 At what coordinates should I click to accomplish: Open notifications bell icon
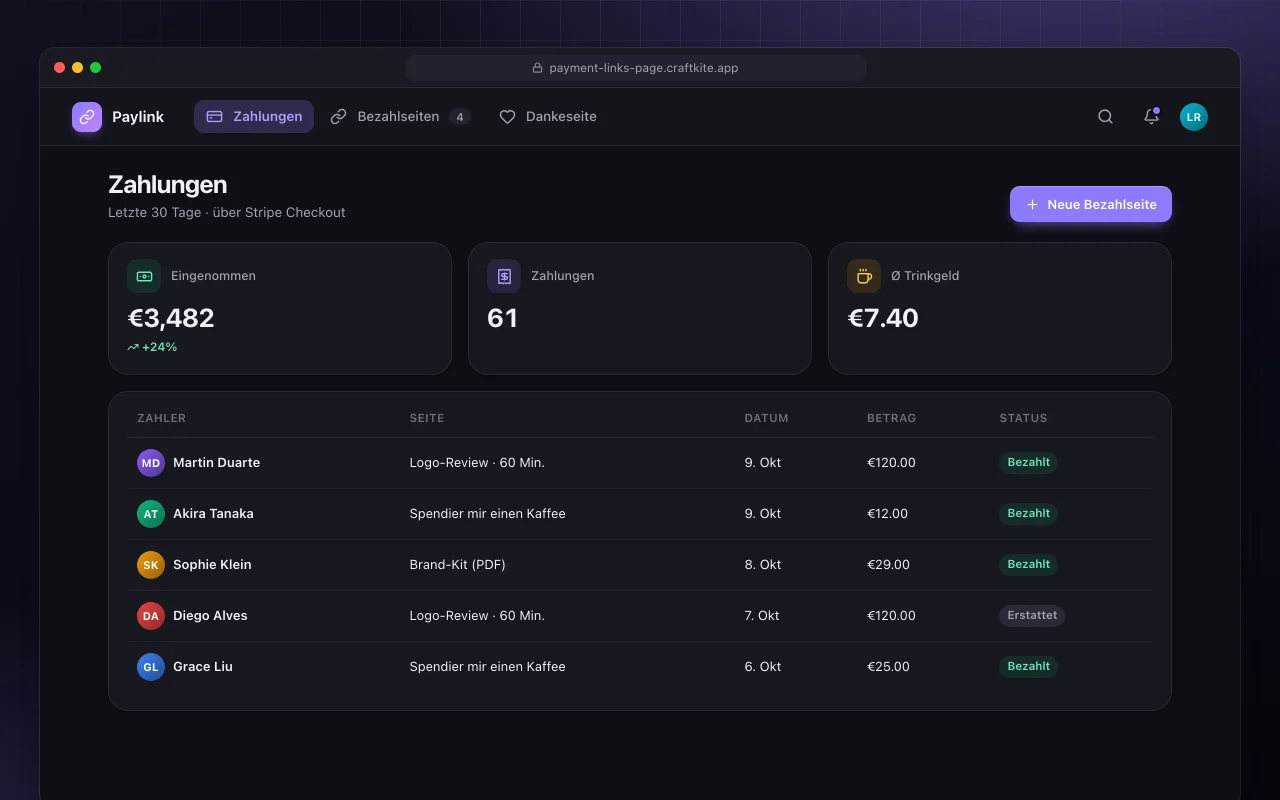tap(1151, 117)
